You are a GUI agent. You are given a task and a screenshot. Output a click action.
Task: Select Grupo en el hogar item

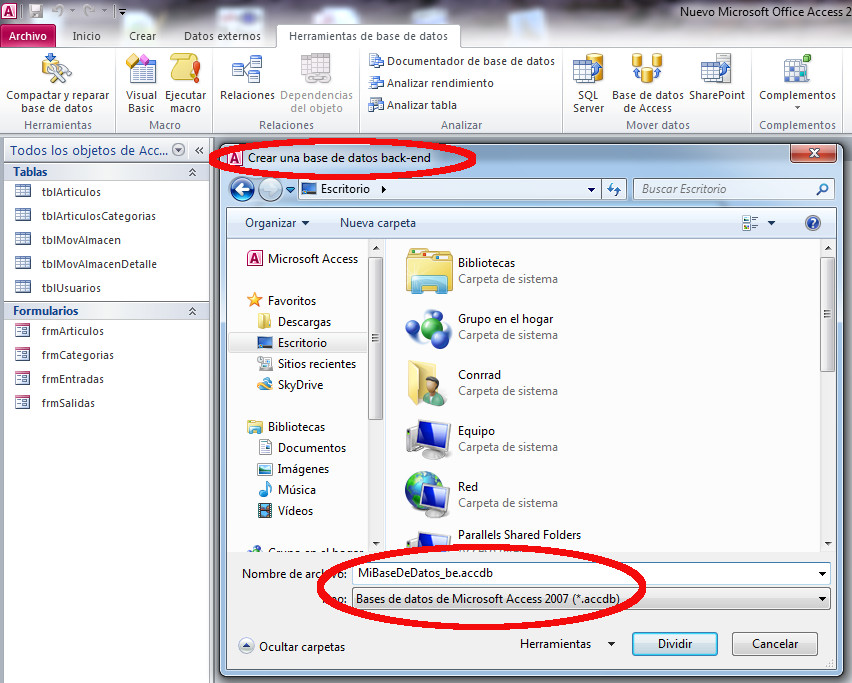(x=481, y=327)
